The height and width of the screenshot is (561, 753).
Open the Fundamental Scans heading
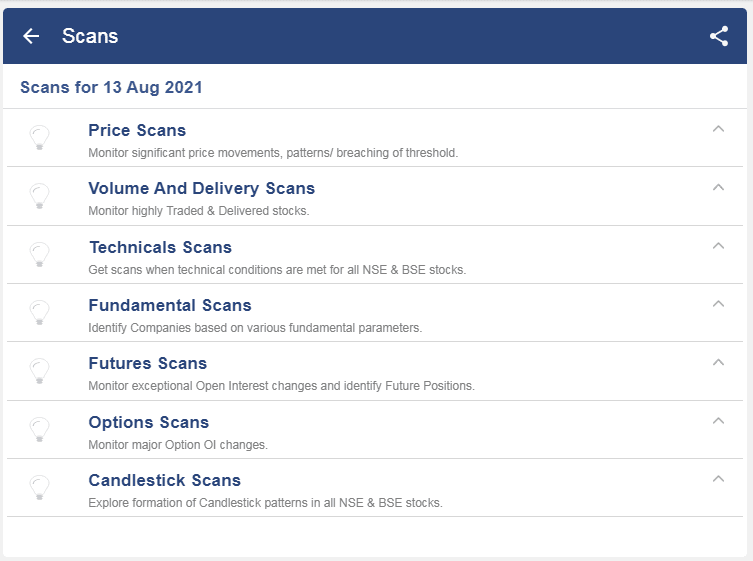pos(170,305)
